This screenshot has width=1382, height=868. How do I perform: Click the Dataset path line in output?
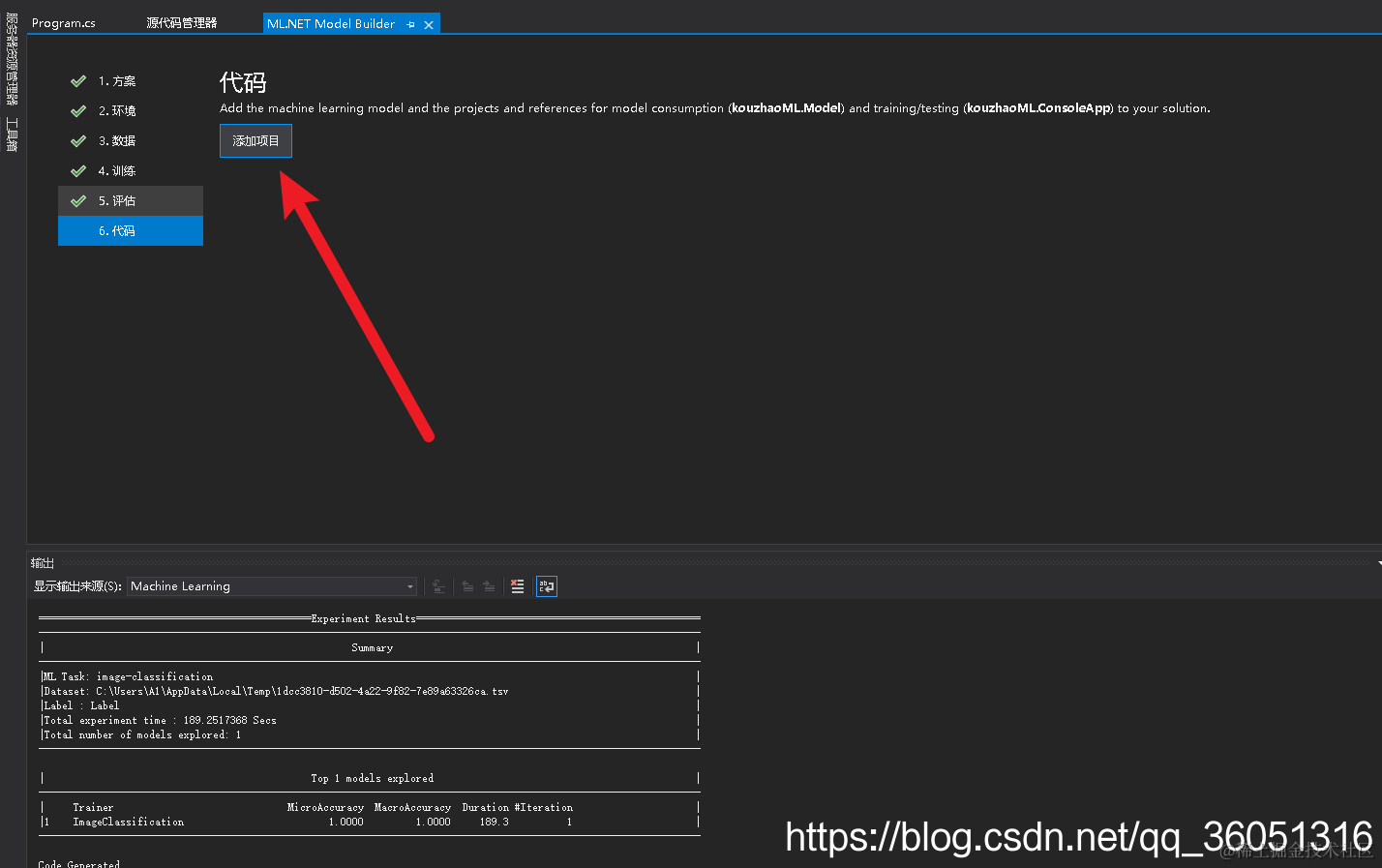pyautogui.click(x=275, y=691)
